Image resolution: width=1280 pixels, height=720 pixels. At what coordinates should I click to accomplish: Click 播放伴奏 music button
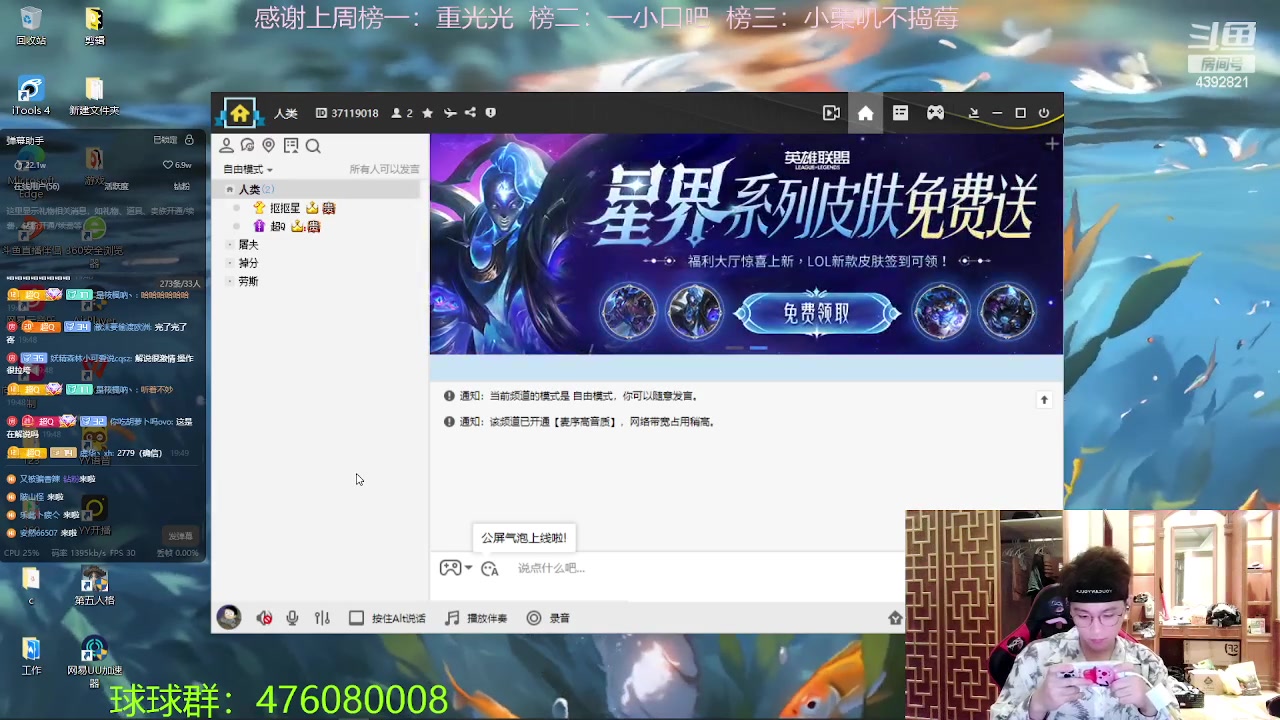click(478, 618)
